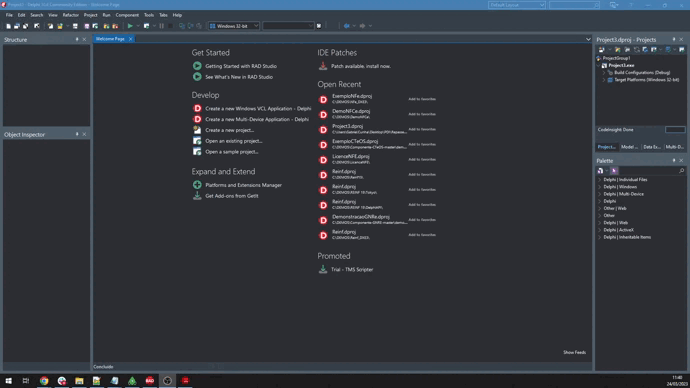This screenshot has width=690, height=388.
Task: Expand the Delphi | Individual Files palette category
Action: 599,179
